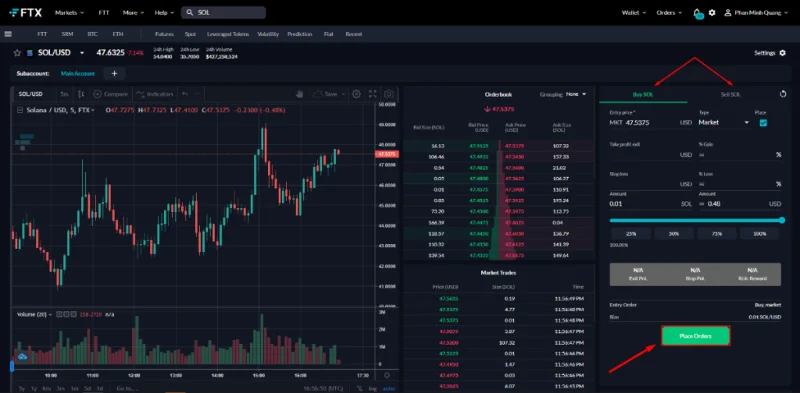
Task: Open chart Indicators
Action: pos(155,94)
